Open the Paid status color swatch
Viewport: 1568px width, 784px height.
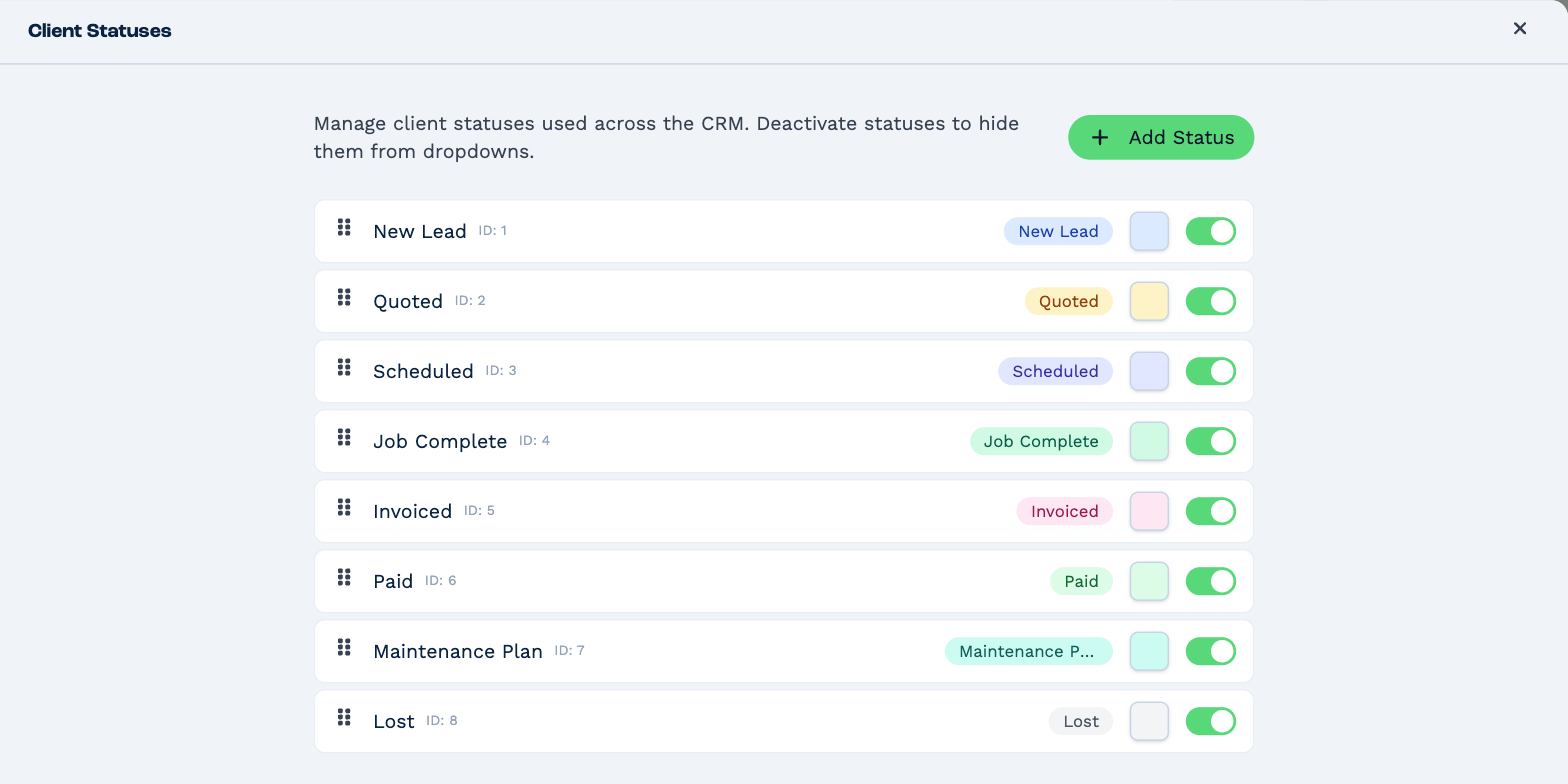click(x=1149, y=581)
